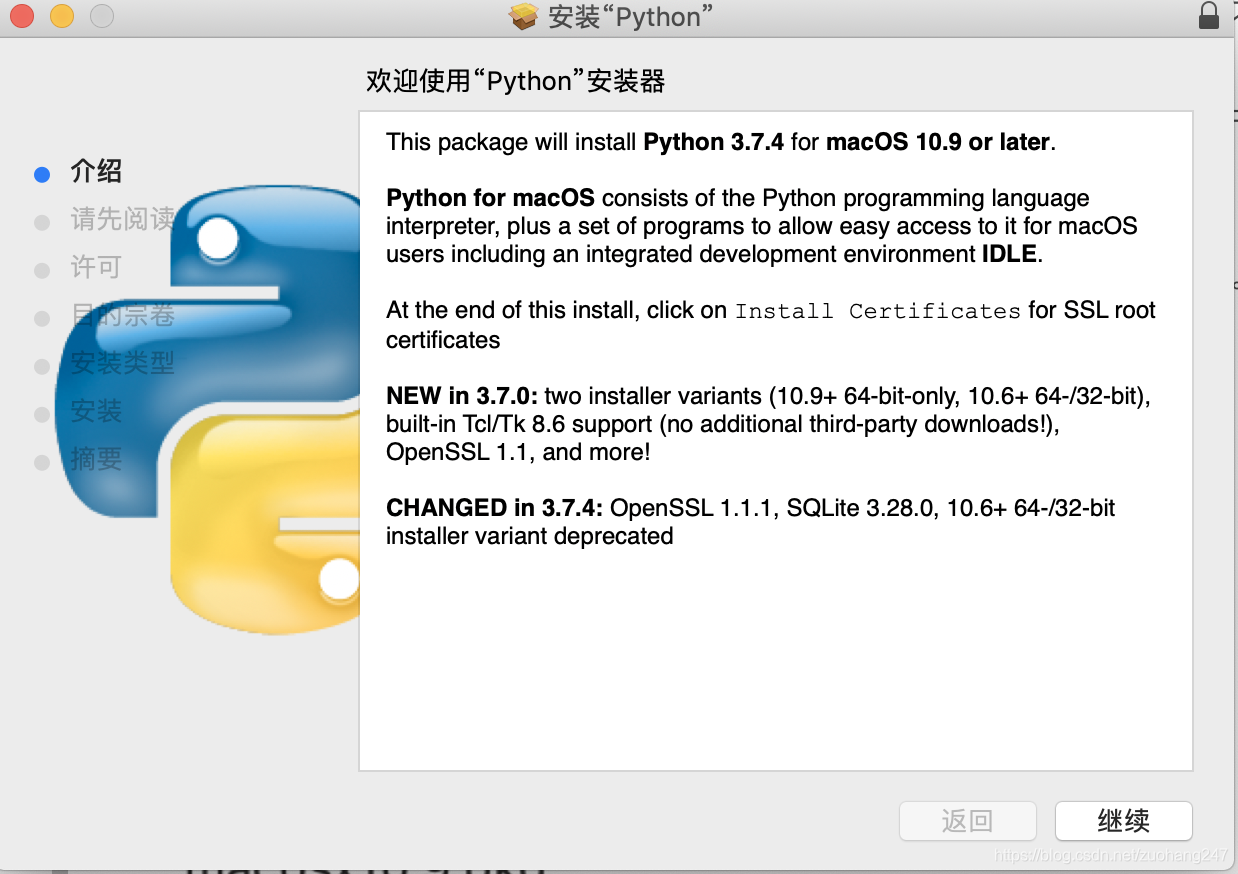Image resolution: width=1238 pixels, height=874 pixels.
Task: Click the bold text Python 3.7.4
Action: pyautogui.click(x=713, y=142)
